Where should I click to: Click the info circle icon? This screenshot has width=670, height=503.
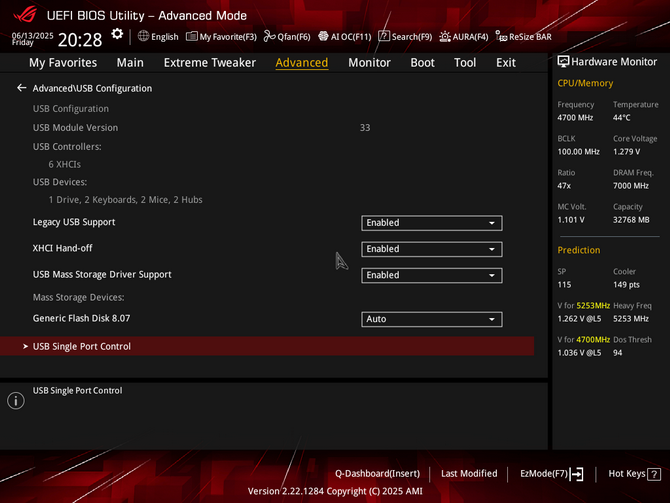pyautogui.click(x=16, y=401)
